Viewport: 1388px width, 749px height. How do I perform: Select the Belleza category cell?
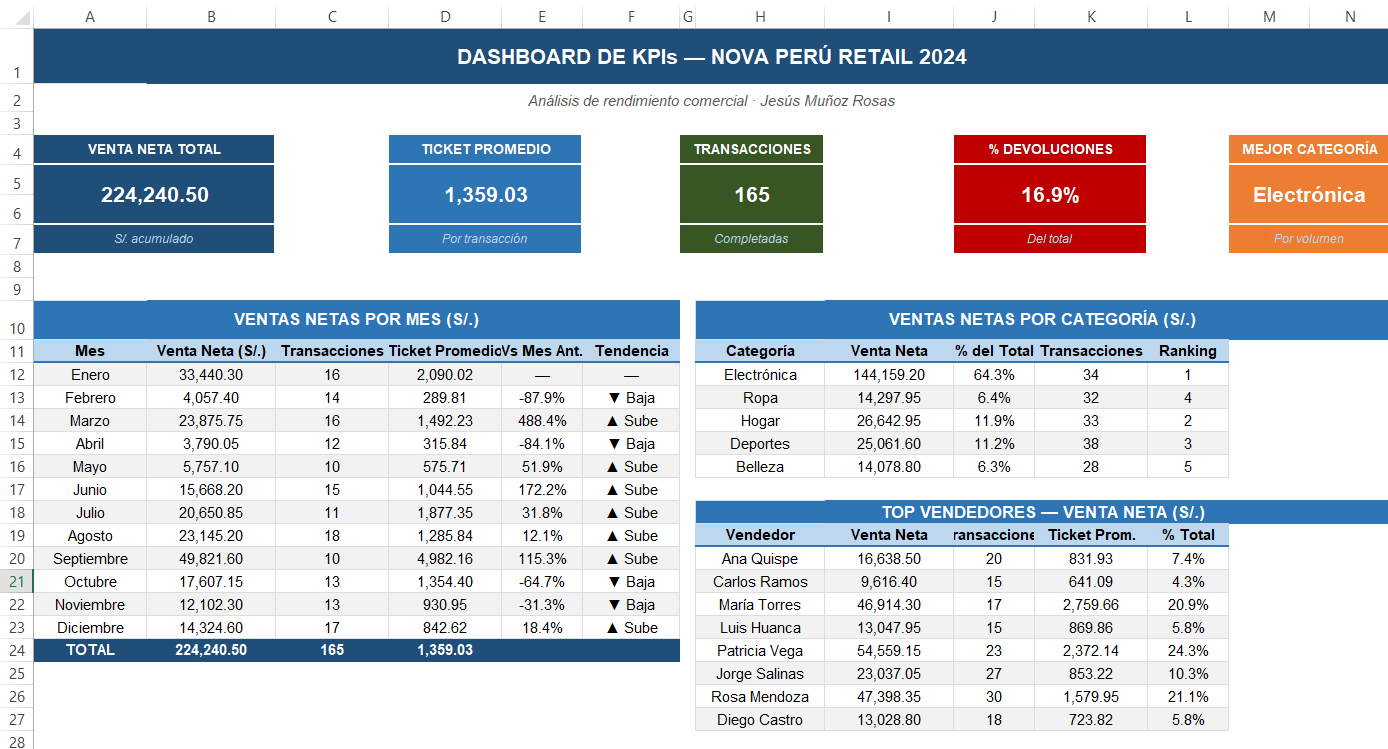pos(760,467)
